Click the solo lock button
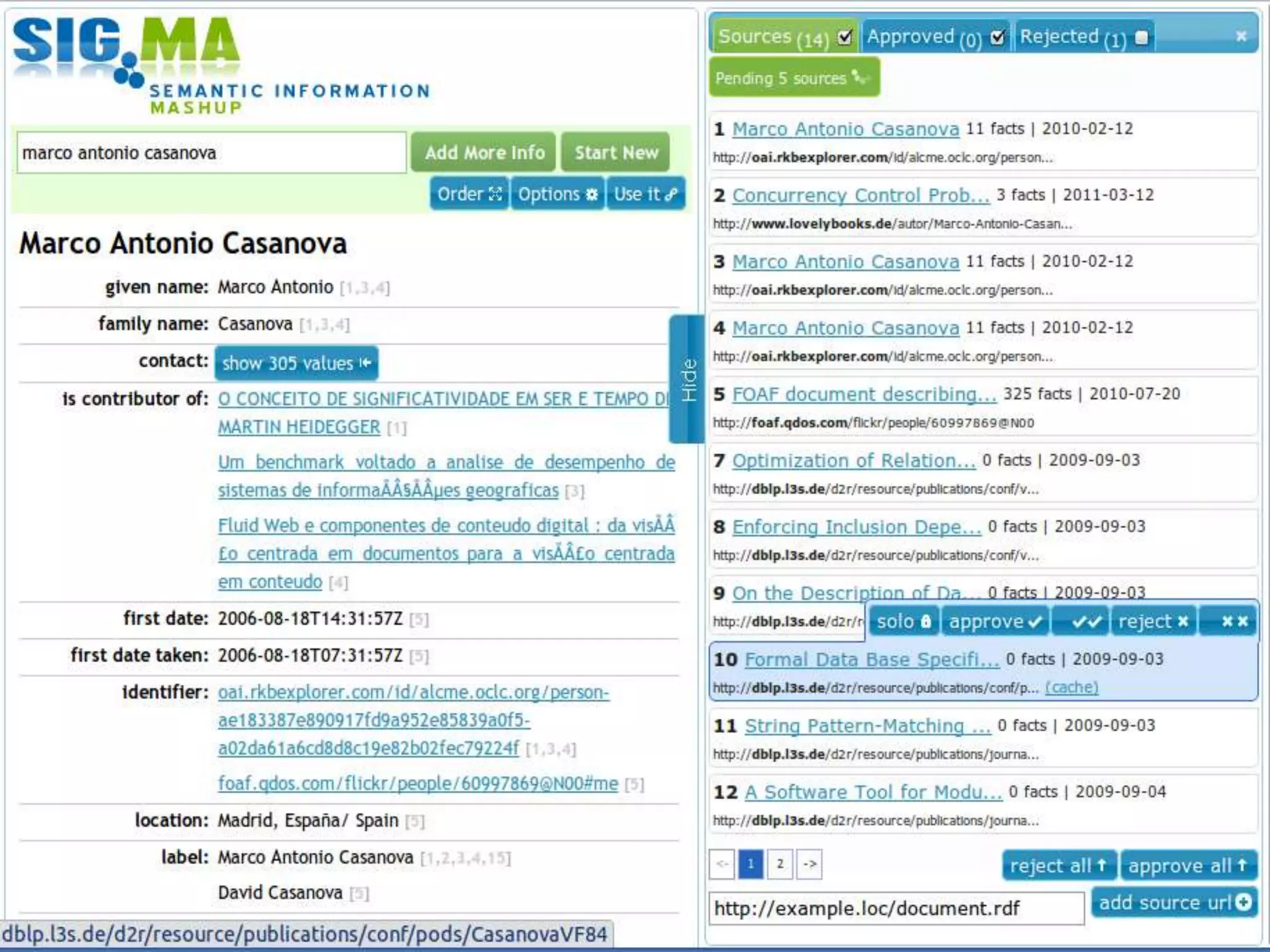This screenshot has width=1270, height=952. click(904, 621)
